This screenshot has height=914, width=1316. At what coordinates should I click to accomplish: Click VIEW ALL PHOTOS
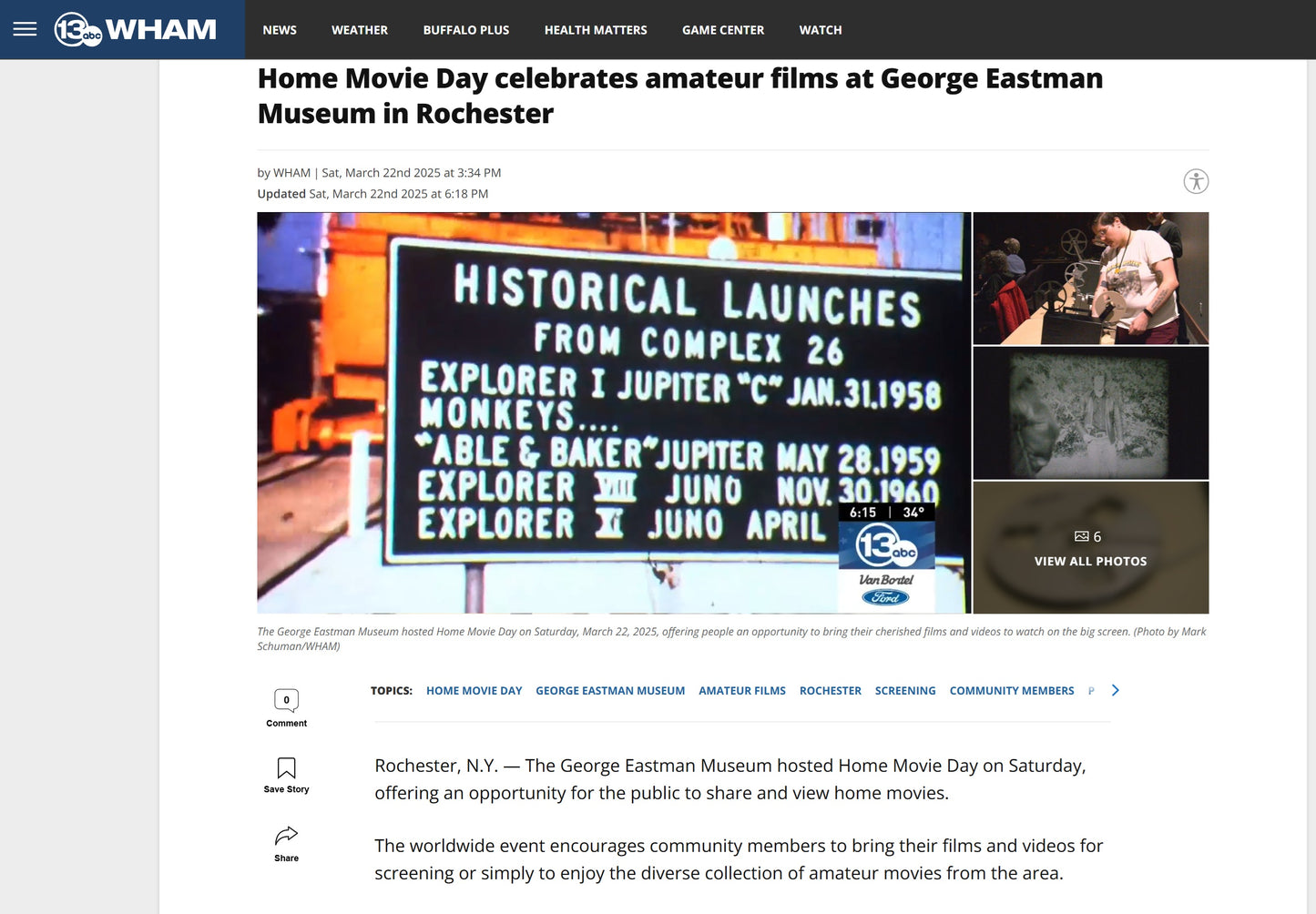click(1090, 561)
